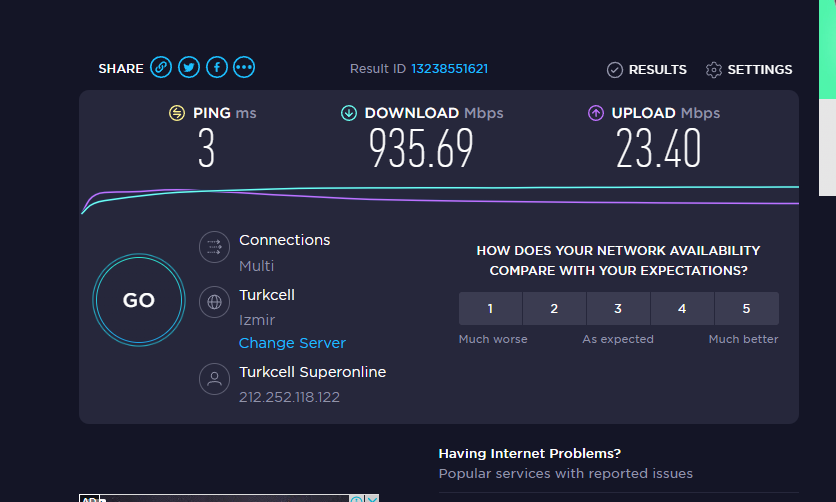Click the Change Server link
836x502 pixels.
292,343
